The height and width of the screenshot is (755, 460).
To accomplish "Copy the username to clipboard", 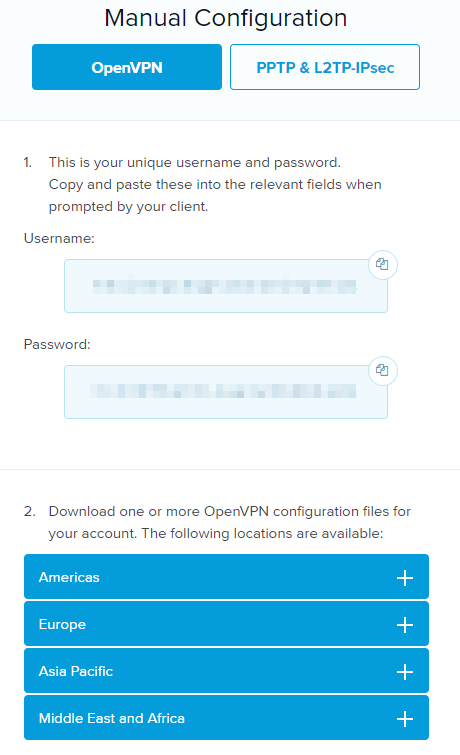I will pyautogui.click(x=382, y=264).
